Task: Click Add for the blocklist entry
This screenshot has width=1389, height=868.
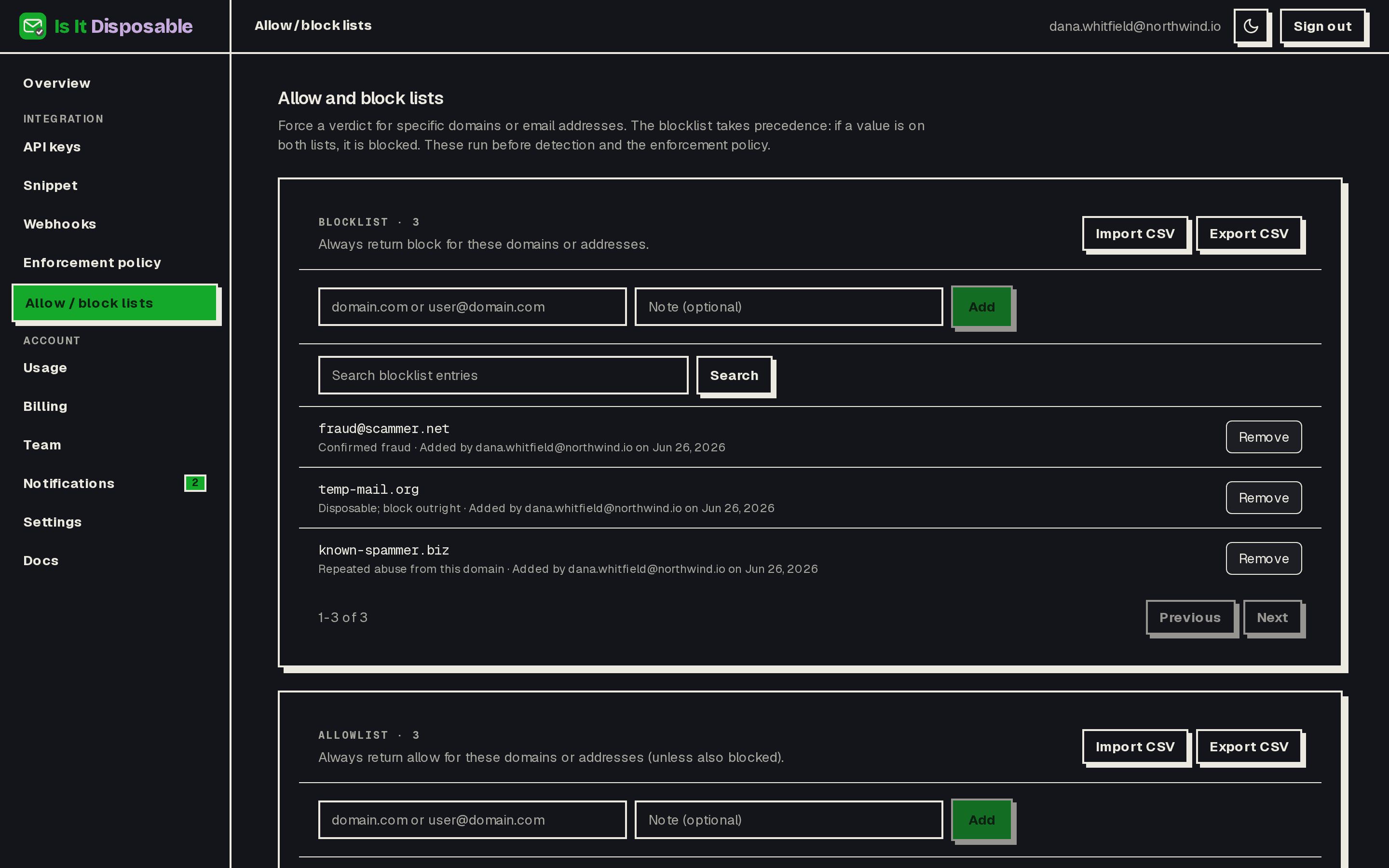Action: point(981,307)
